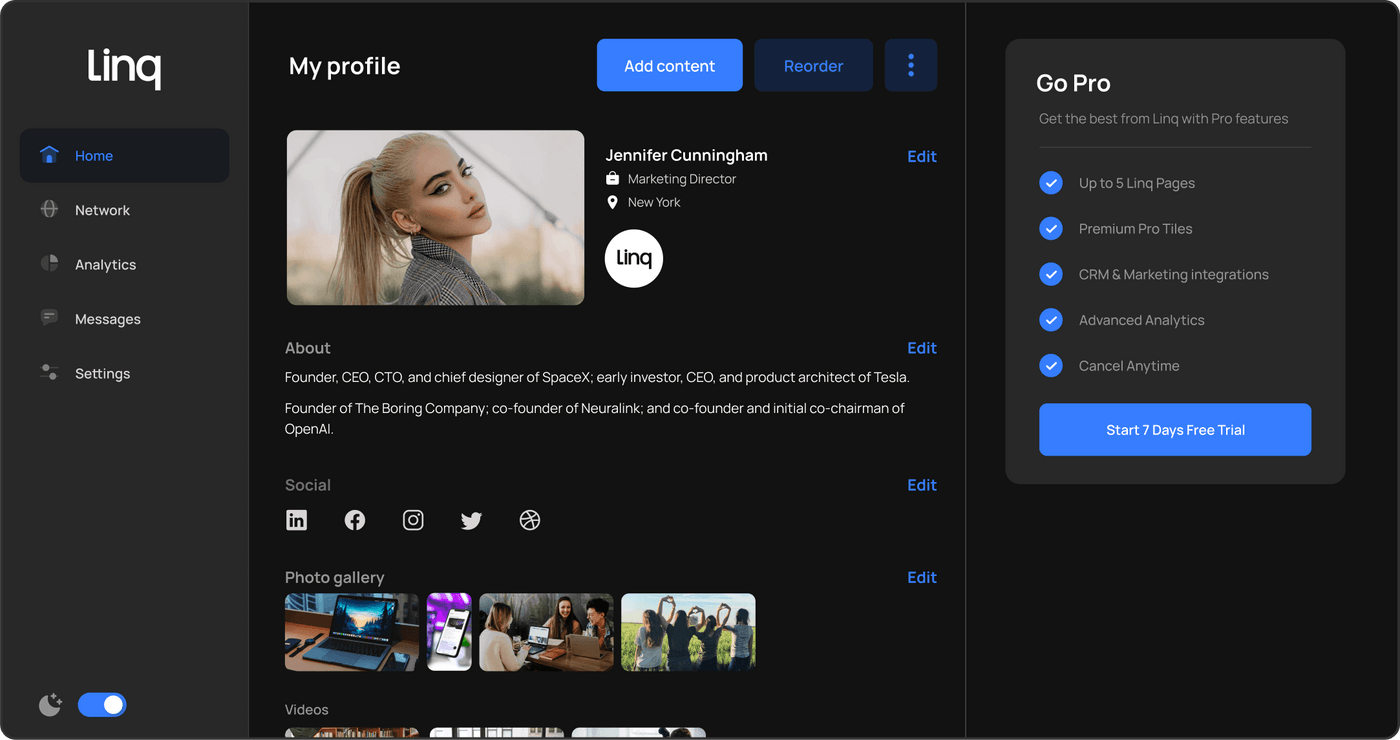Edit the About section
1400x740 pixels.
tap(922, 348)
